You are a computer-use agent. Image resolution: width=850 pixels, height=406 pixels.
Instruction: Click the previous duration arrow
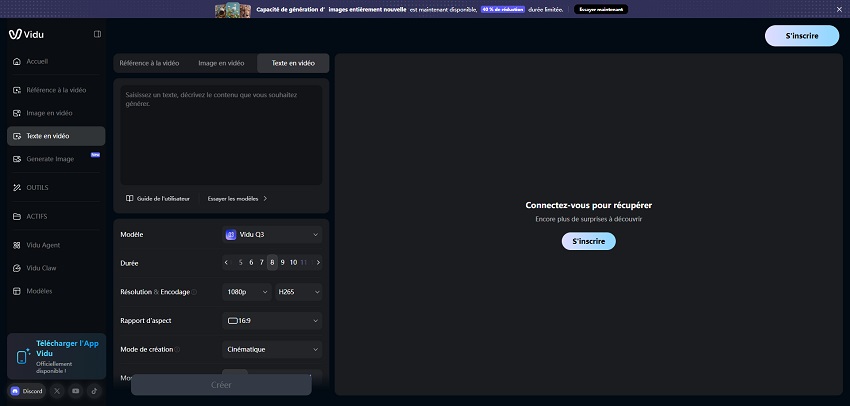[226, 263]
